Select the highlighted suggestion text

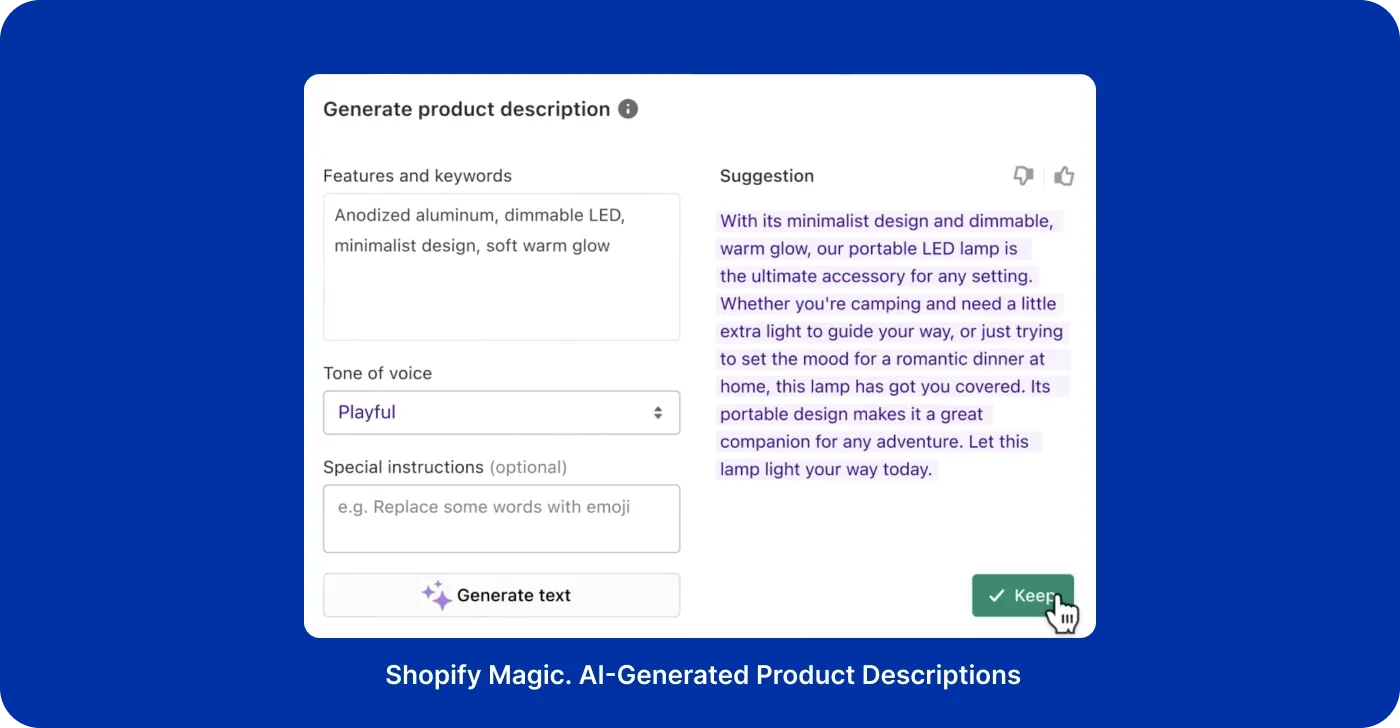tap(890, 345)
